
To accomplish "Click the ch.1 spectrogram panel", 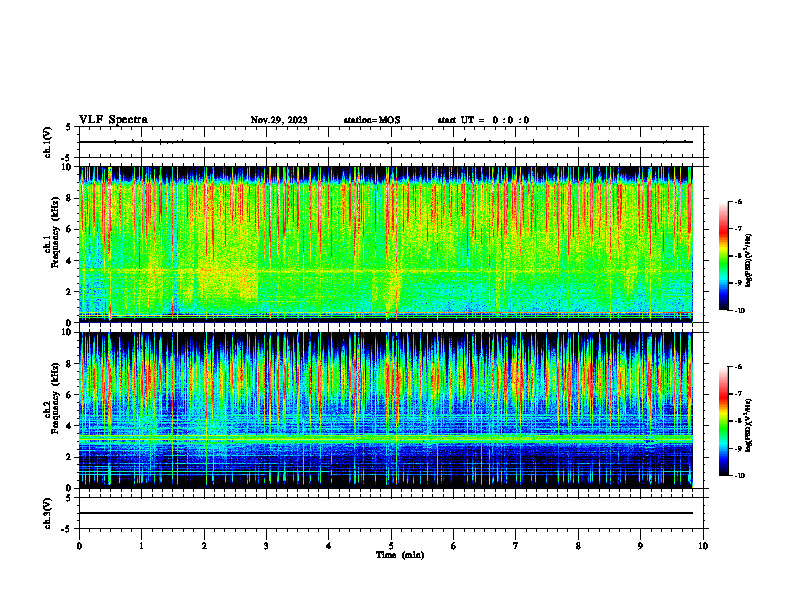I will tap(386, 244).
